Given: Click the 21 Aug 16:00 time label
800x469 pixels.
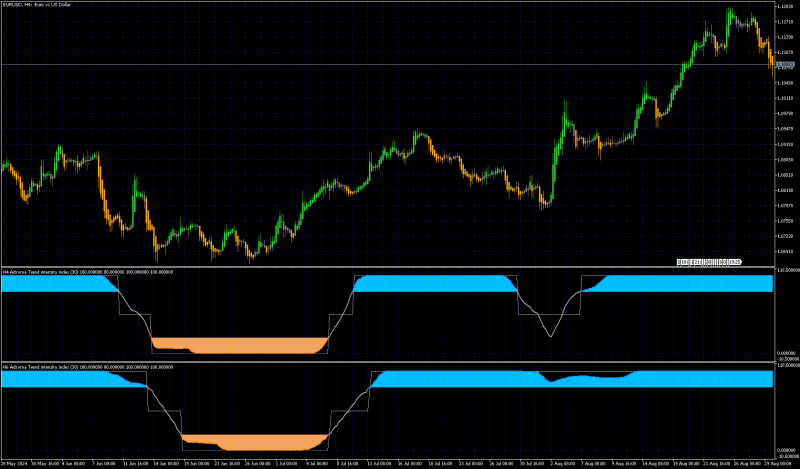Looking at the screenshot, I should (x=717, y=463).
